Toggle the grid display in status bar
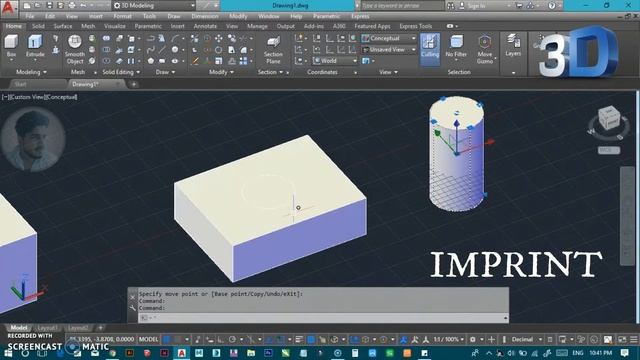The height and width of the screenshot is (360, 640). 167,340
